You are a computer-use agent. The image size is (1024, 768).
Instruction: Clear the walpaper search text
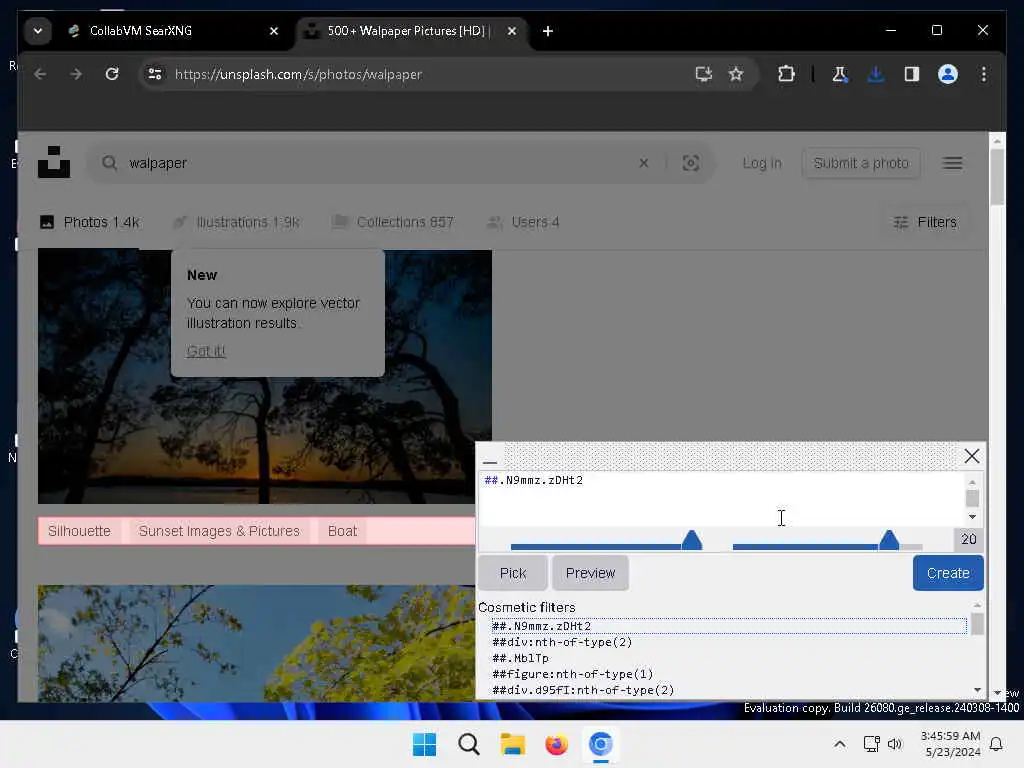tap(644, 163)
